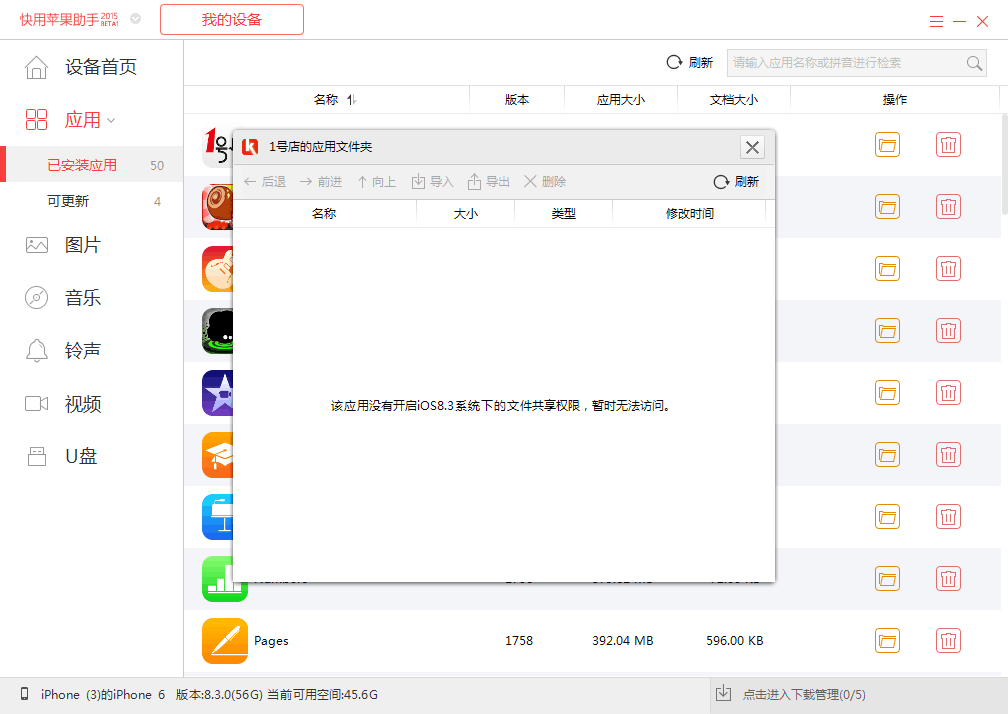1008x714 pixels.
Task: Click trash icon in second app row
Action: pyautogui.click(x=948, y=207)
